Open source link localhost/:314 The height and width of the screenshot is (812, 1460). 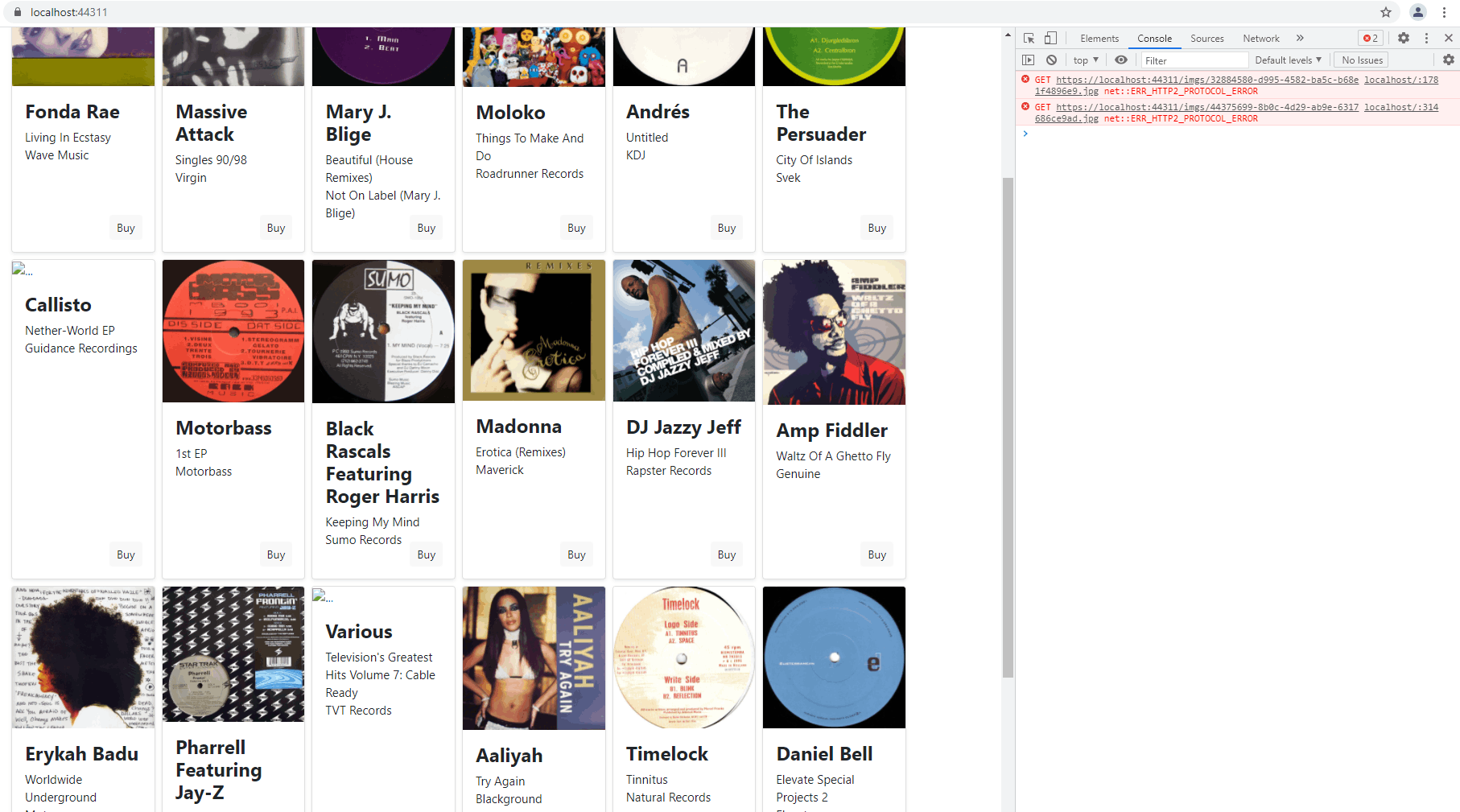(1401, 107)
